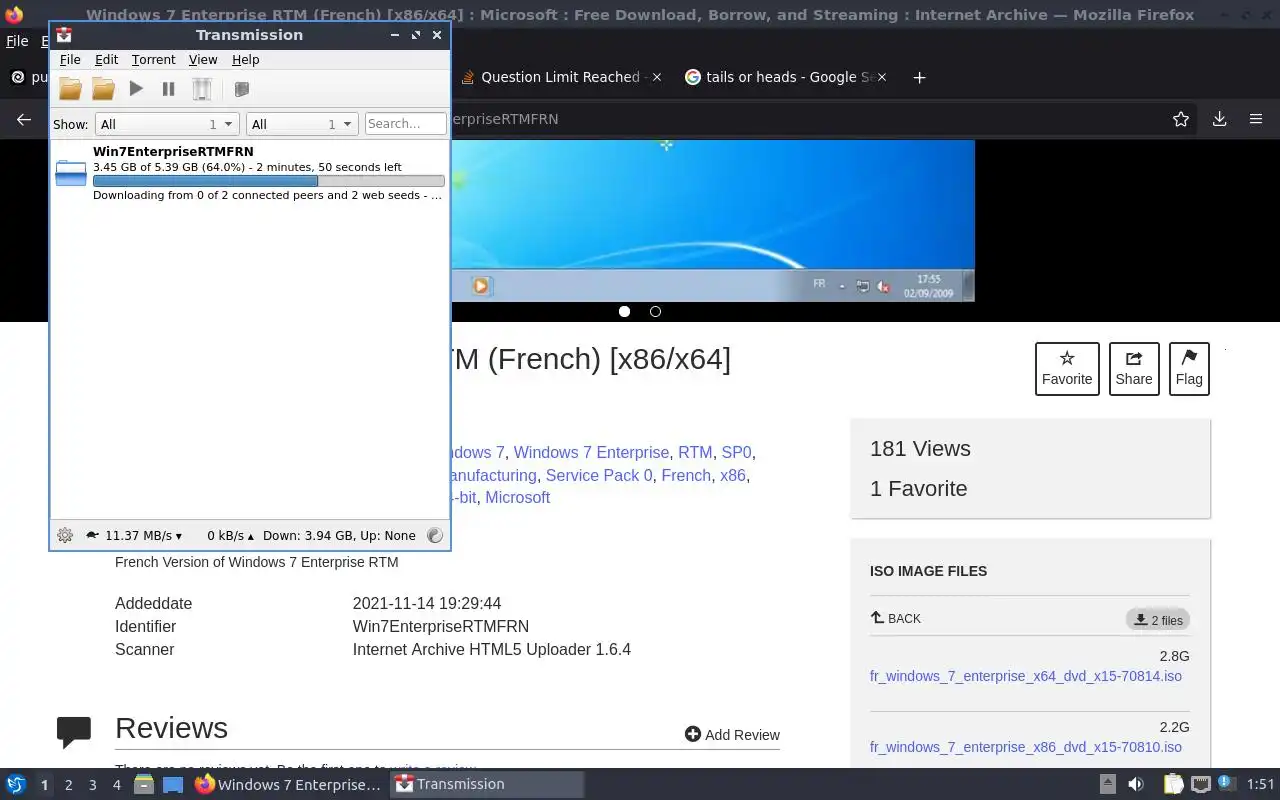Open second All filter dropdown in Transmission
The image size is (1280, 800).
click(x=301, y=124)
